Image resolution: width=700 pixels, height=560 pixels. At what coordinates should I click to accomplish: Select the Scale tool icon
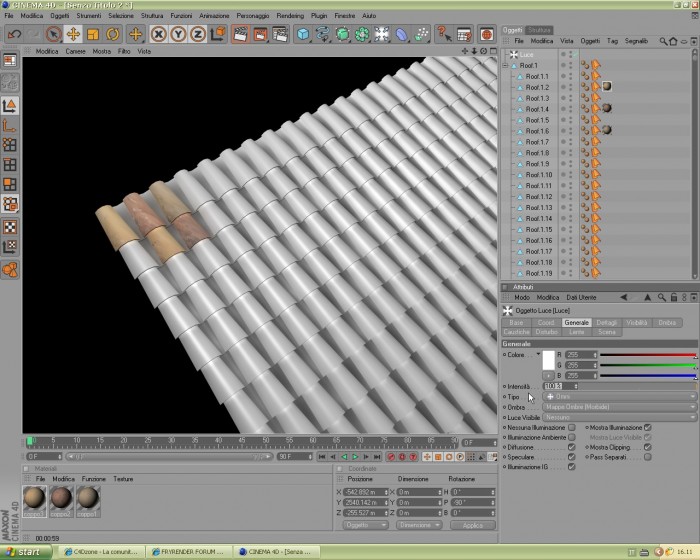[93, 34]
